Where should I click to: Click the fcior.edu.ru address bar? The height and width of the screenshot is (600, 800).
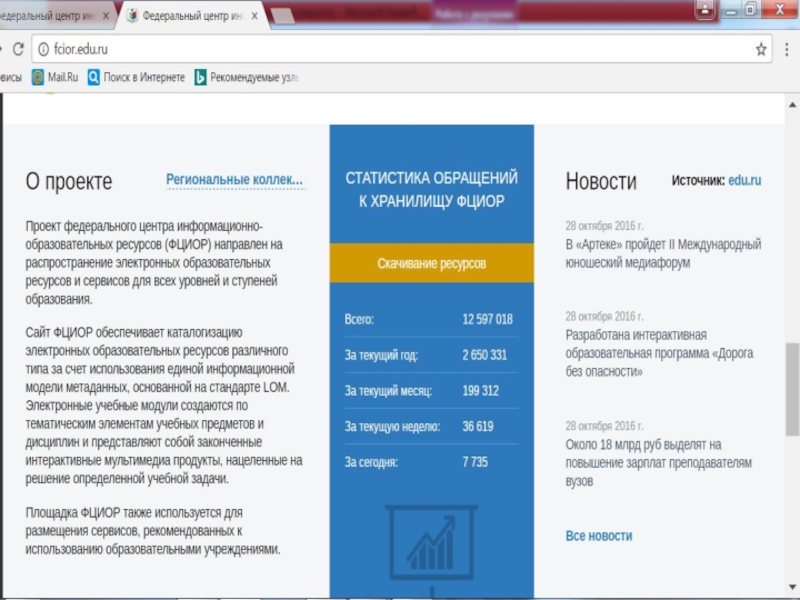[400, 49]
